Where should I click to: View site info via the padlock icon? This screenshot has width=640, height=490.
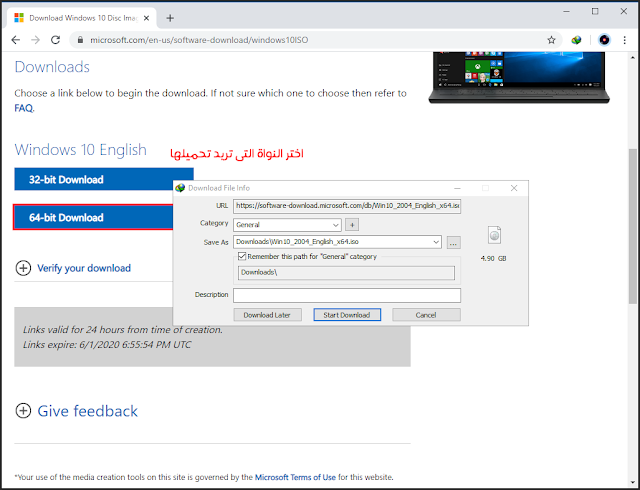pyautogui.click(x=80, y=40)
